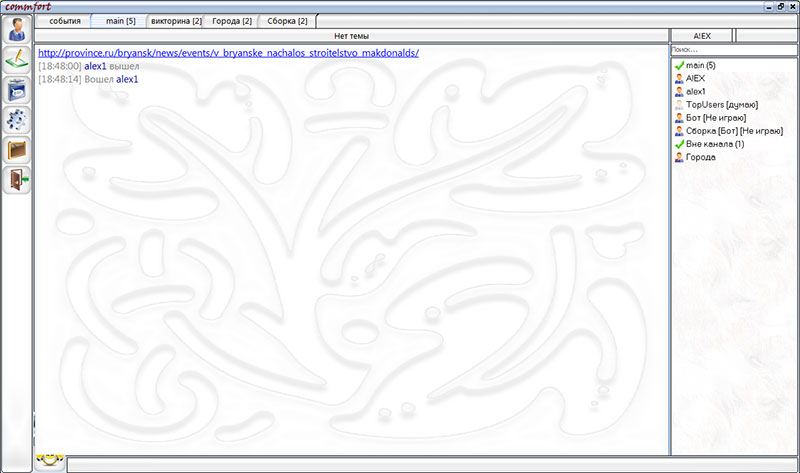Open the smiley emoticon picker
This screenshot has height=473, width=800.
[49, 463]
